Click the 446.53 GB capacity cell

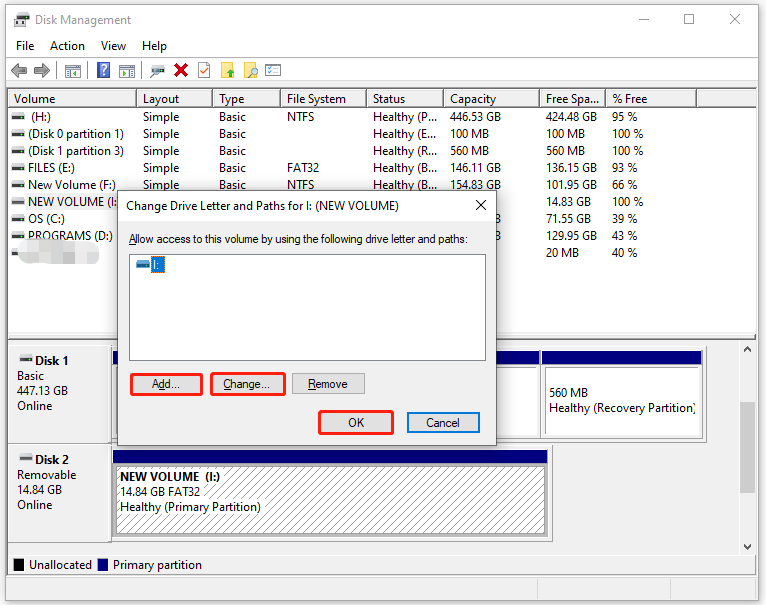pos(475,117)
